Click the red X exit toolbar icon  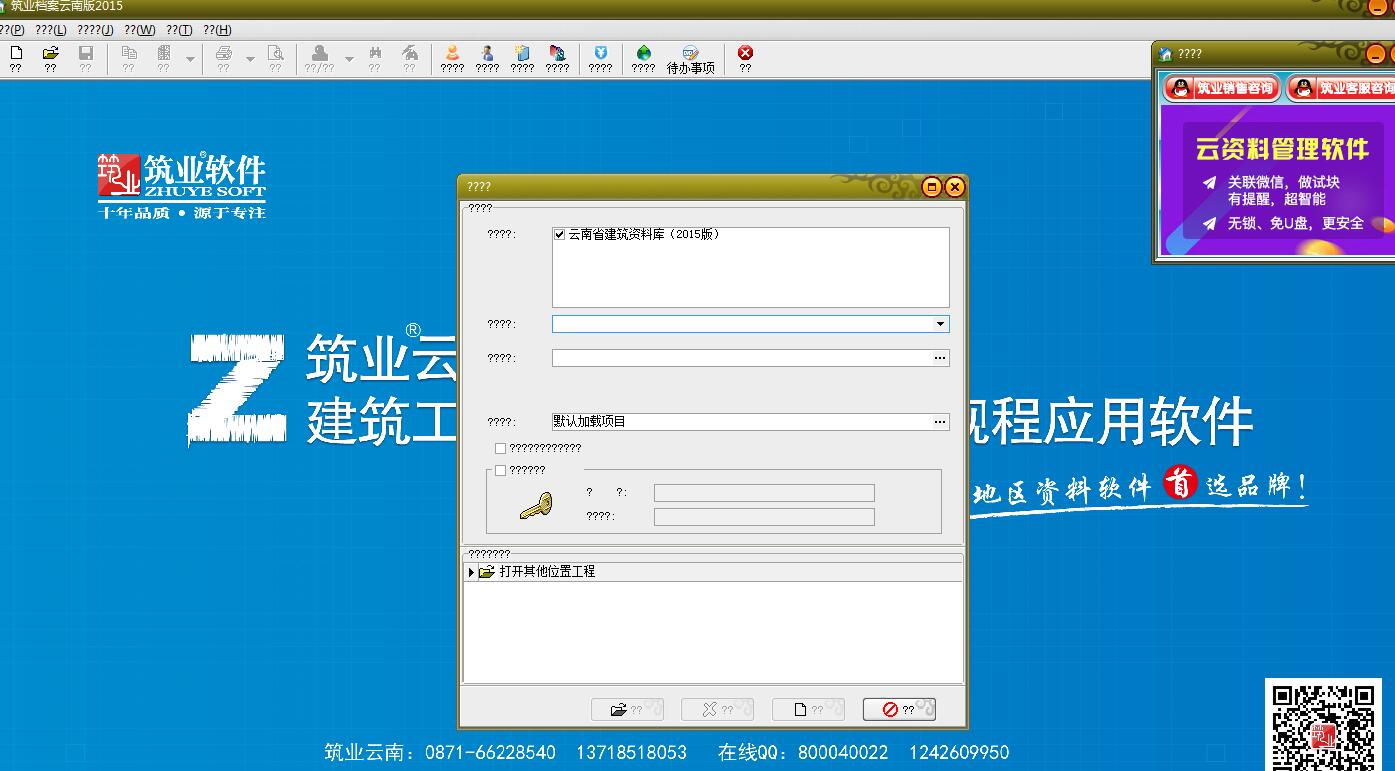coord(744,54)
